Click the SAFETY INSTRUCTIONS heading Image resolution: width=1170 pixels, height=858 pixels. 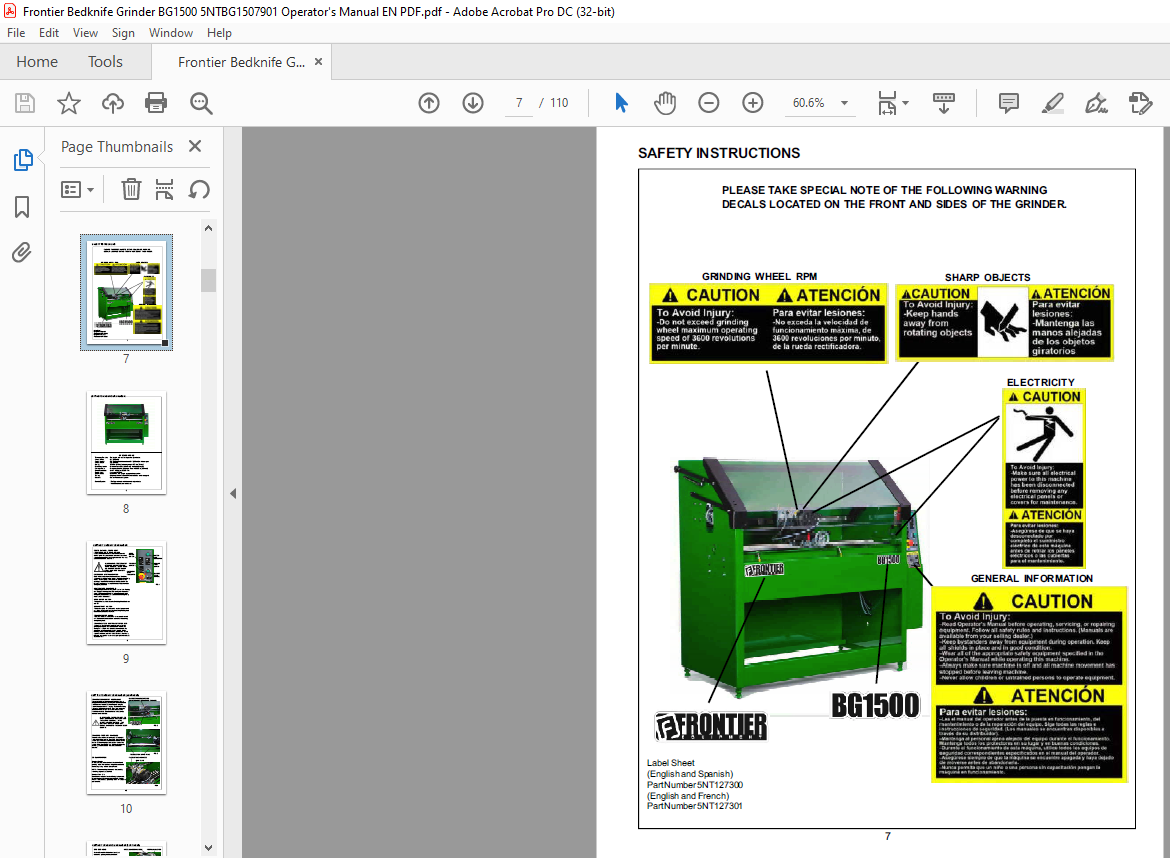(719, 153)
